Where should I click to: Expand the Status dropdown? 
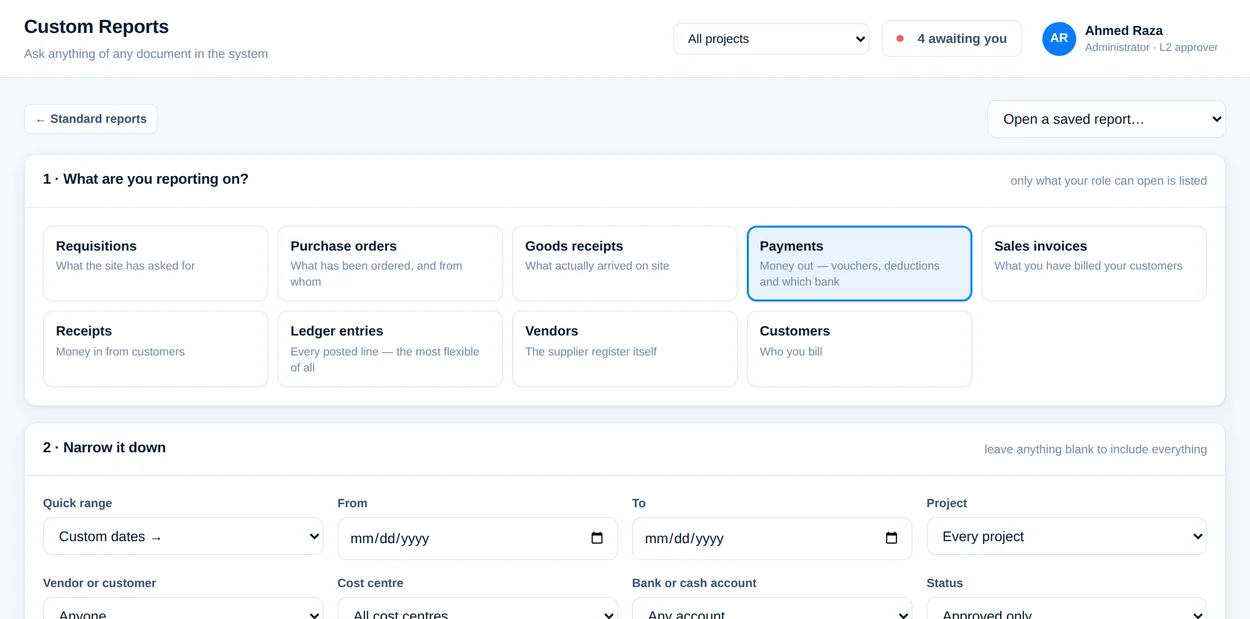coord(1066,609)
